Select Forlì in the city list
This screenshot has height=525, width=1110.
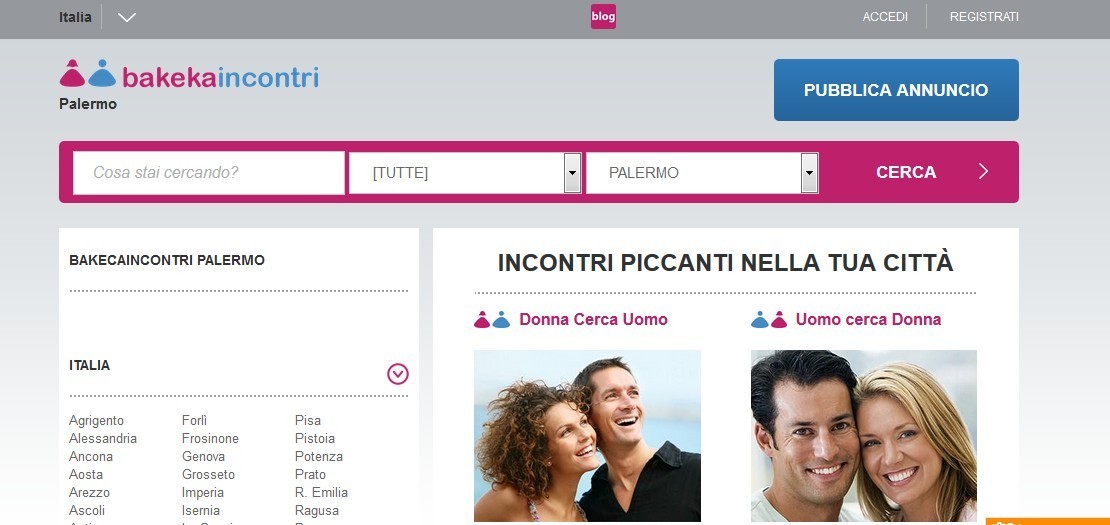click(x=195, y=420)
